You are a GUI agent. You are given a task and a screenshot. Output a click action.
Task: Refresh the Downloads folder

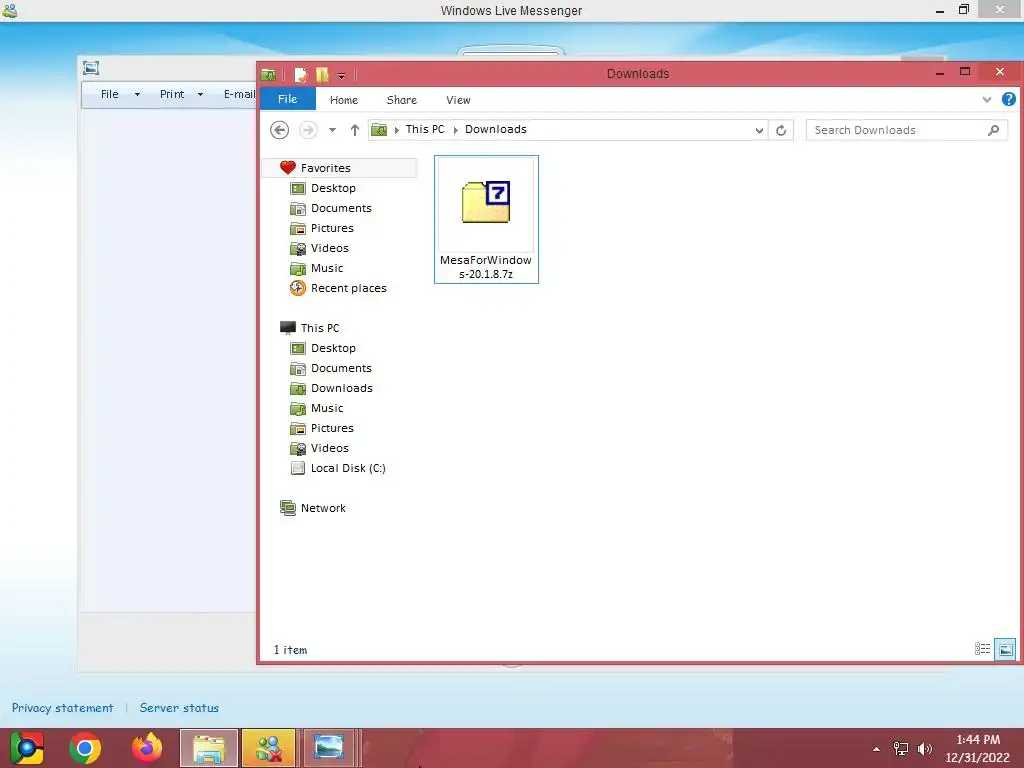click(781, 130)
